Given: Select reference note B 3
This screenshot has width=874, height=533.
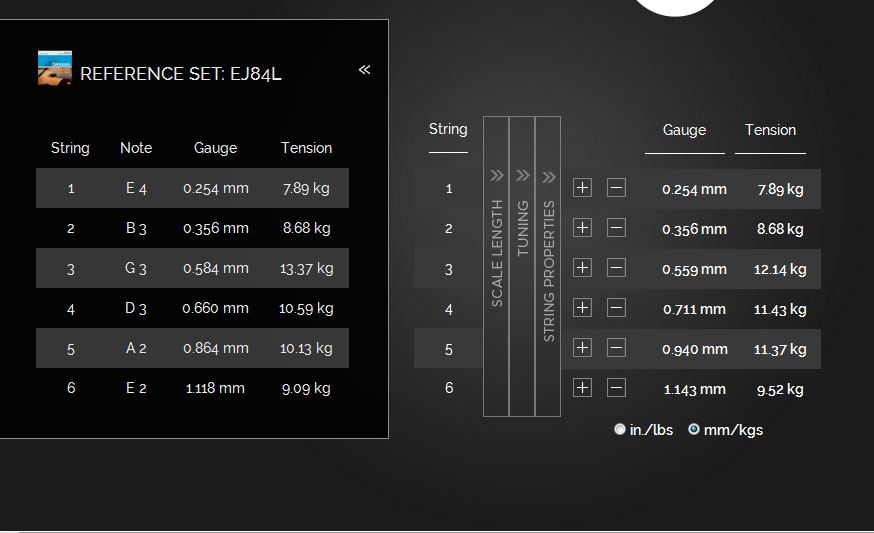Looking at the screenshot, I should (136, 228).
